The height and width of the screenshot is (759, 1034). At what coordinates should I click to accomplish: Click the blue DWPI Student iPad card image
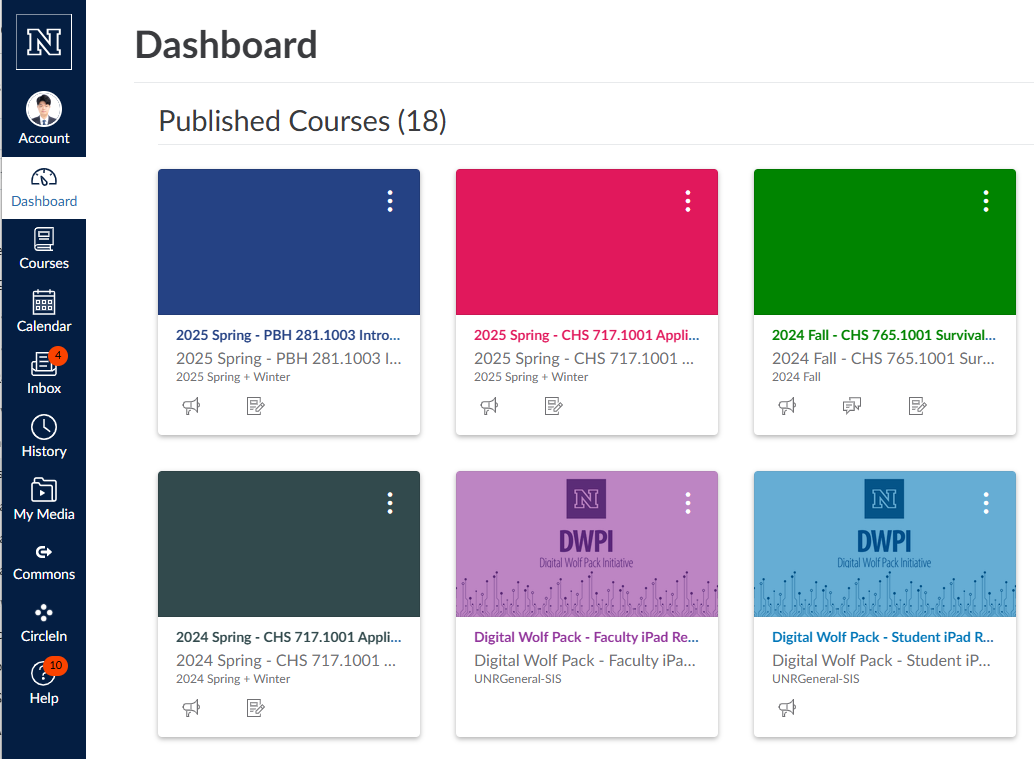[x=884, y=544]
